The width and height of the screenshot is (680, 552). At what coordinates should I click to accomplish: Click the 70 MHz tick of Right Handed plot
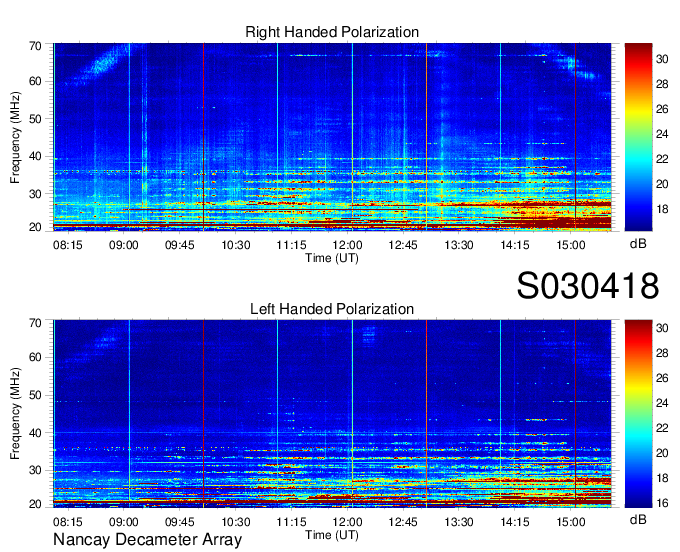pyautogui.click(x=35, y=46)
